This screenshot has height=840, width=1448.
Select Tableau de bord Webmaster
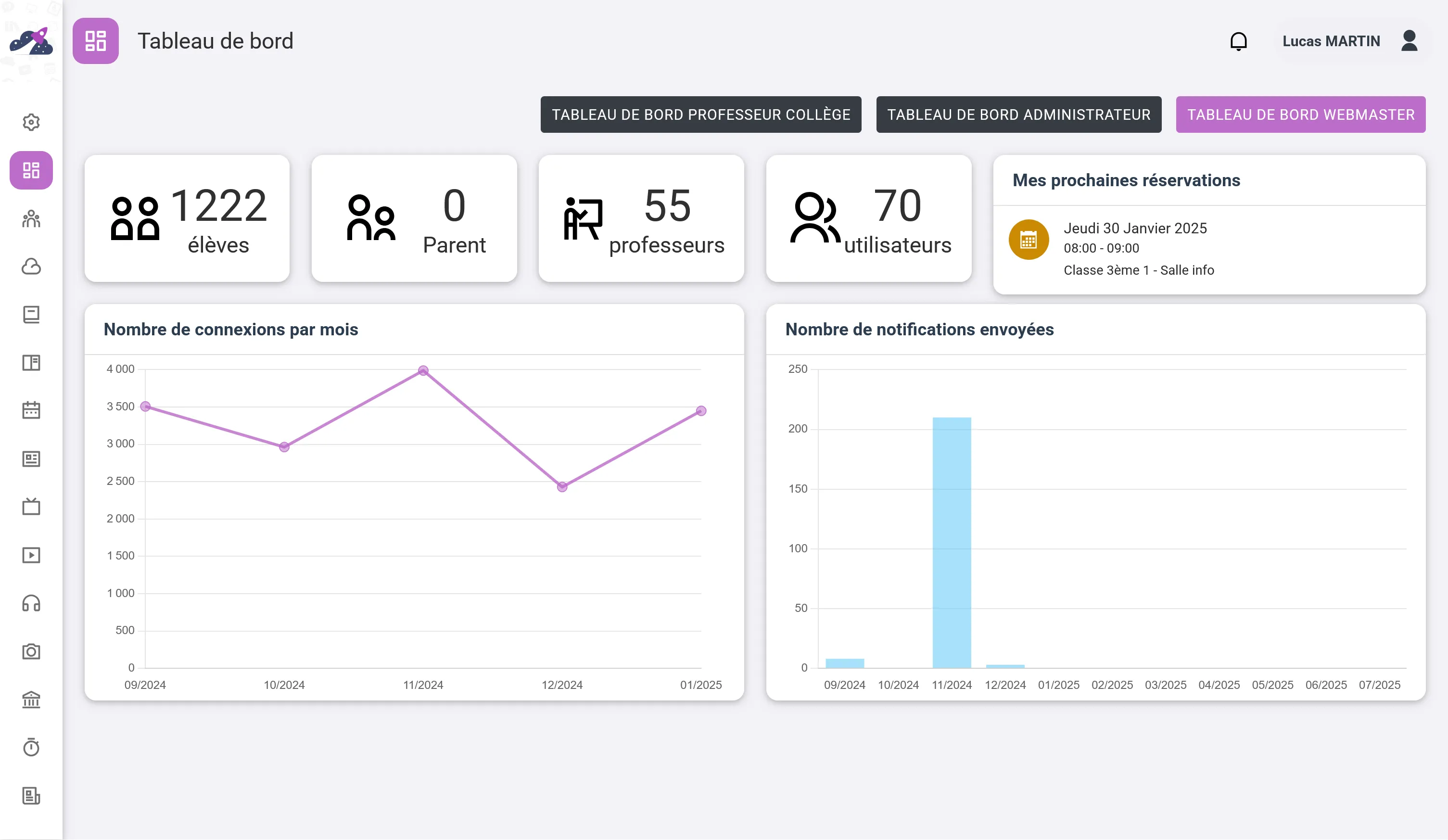(x=1300, y=115)
